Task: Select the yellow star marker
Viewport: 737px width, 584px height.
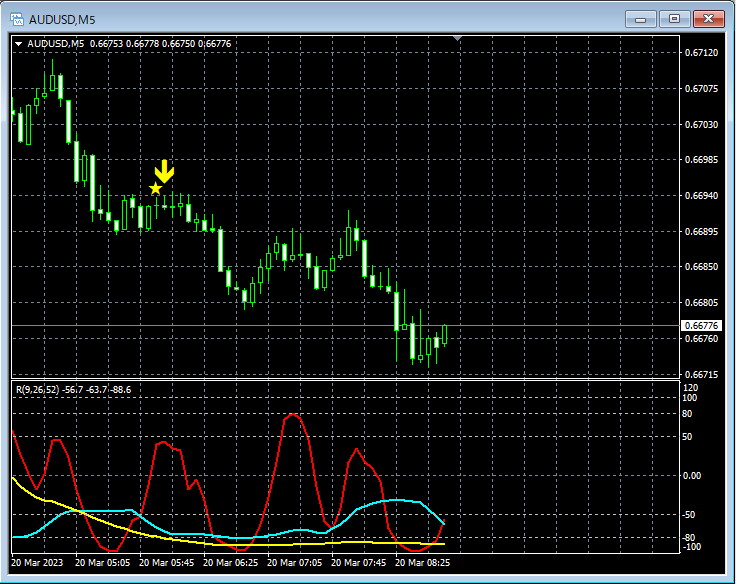Action: (155, 188)
